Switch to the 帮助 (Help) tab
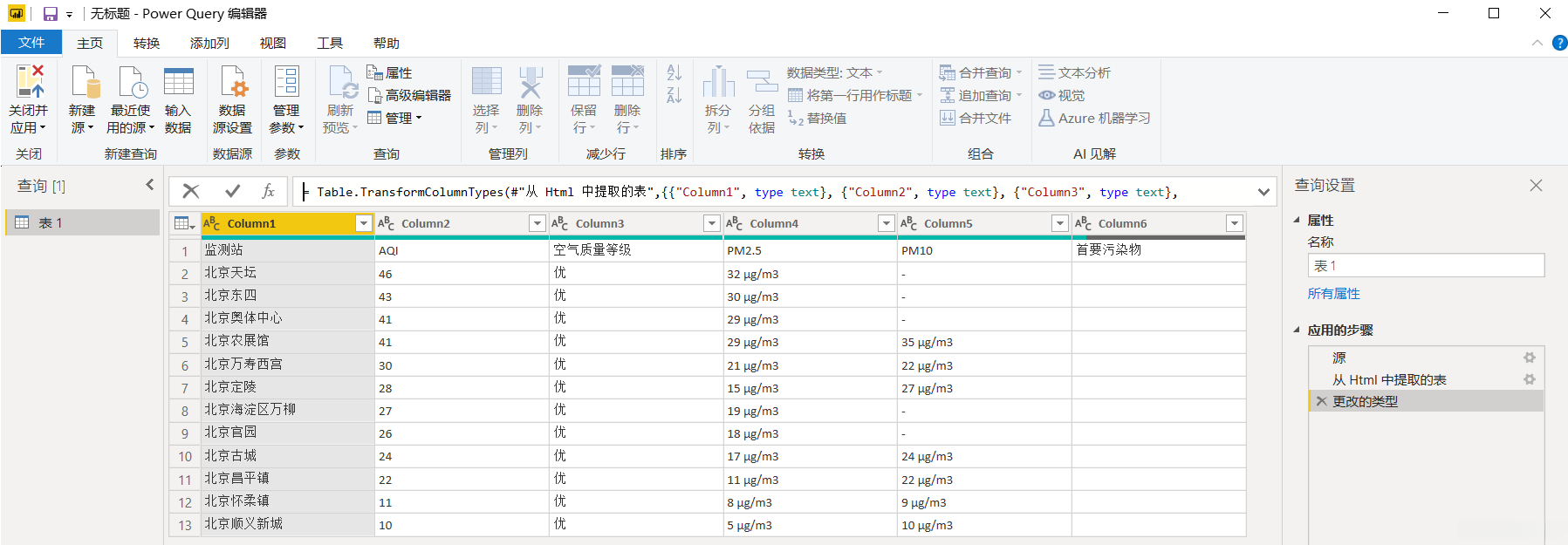 coord(387,43)
